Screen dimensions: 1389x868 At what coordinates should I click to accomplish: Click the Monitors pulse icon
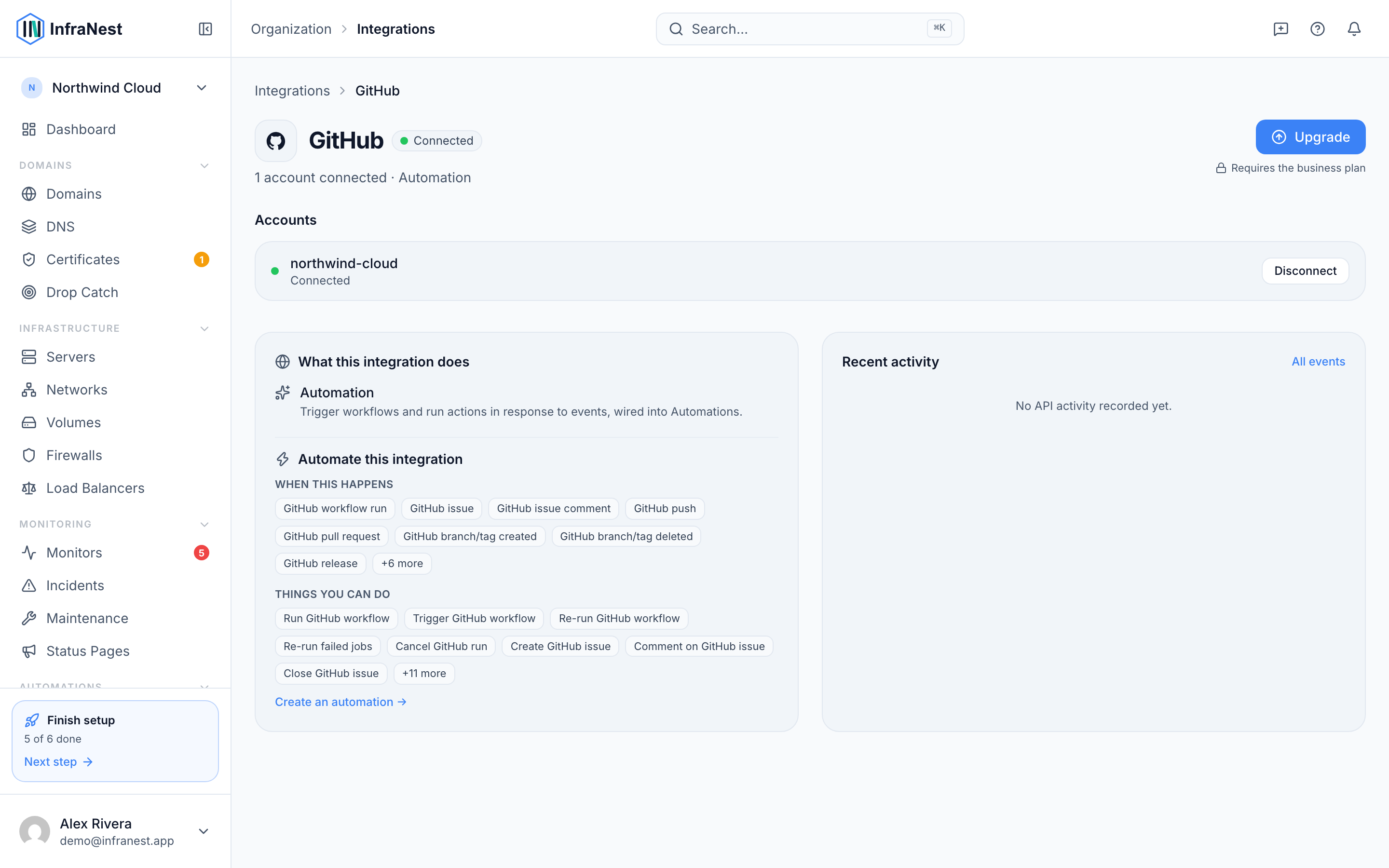pyautogui.click(x=29, y=553)
